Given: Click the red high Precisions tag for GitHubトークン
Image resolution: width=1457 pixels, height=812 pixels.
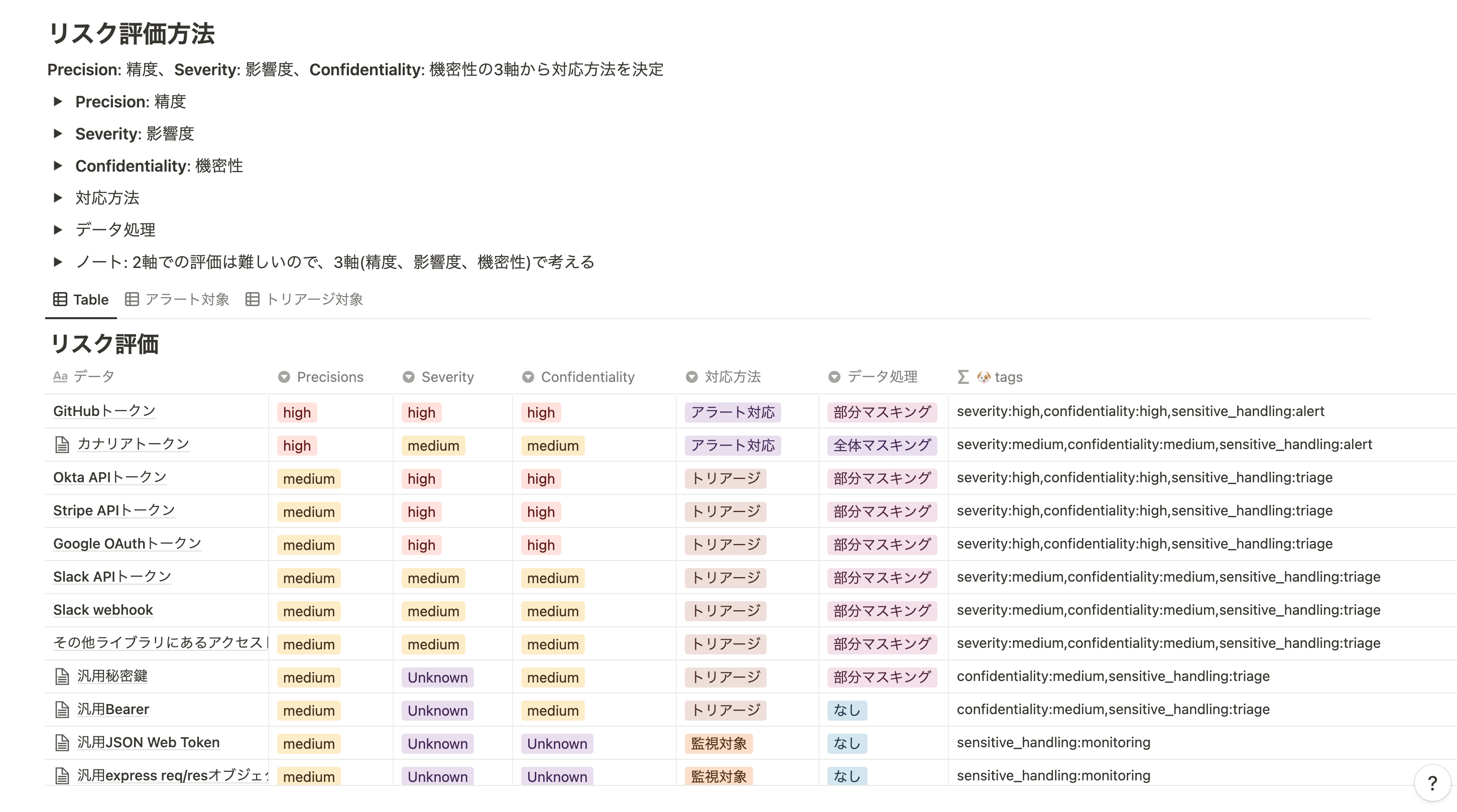Looking at the screenshot, I should pos(297,412).
